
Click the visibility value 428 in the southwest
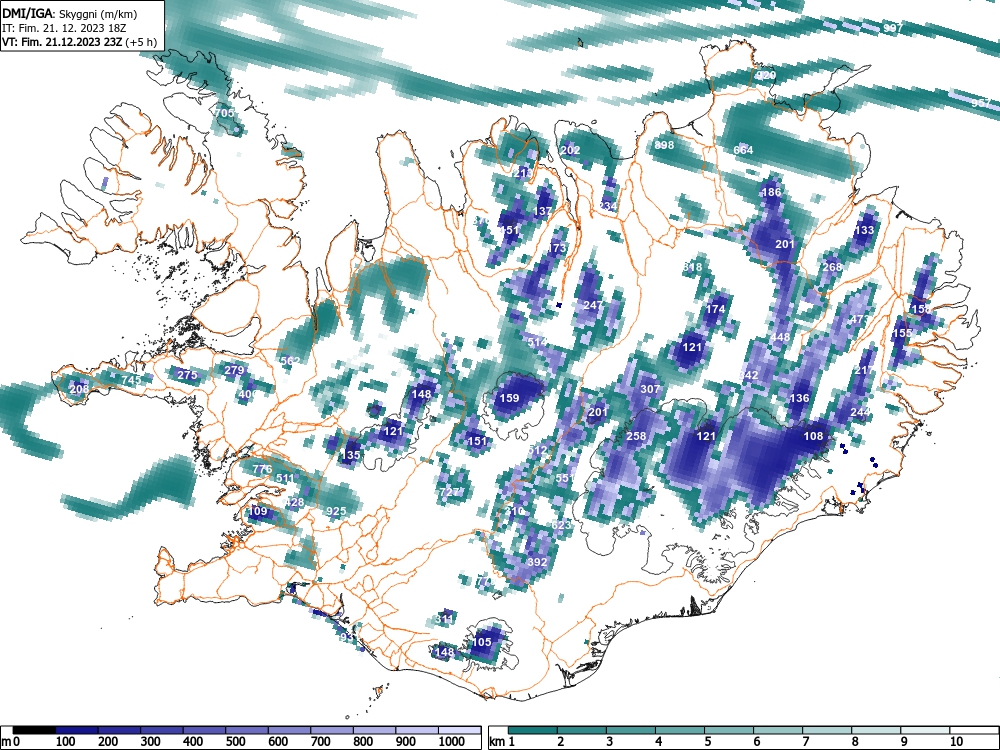[295, 502]
